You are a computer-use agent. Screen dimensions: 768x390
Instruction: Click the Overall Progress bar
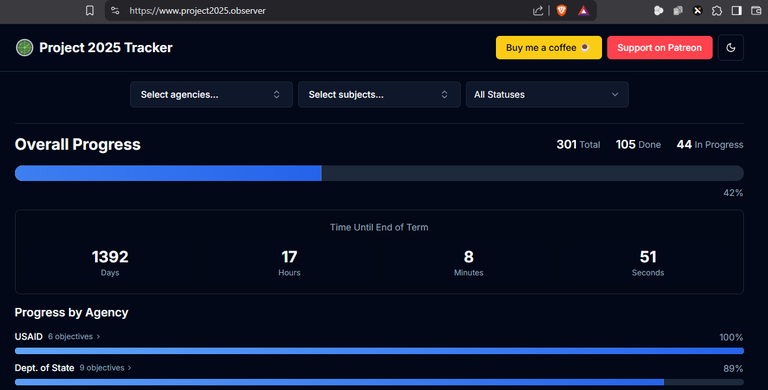click(x=379, y=173)
